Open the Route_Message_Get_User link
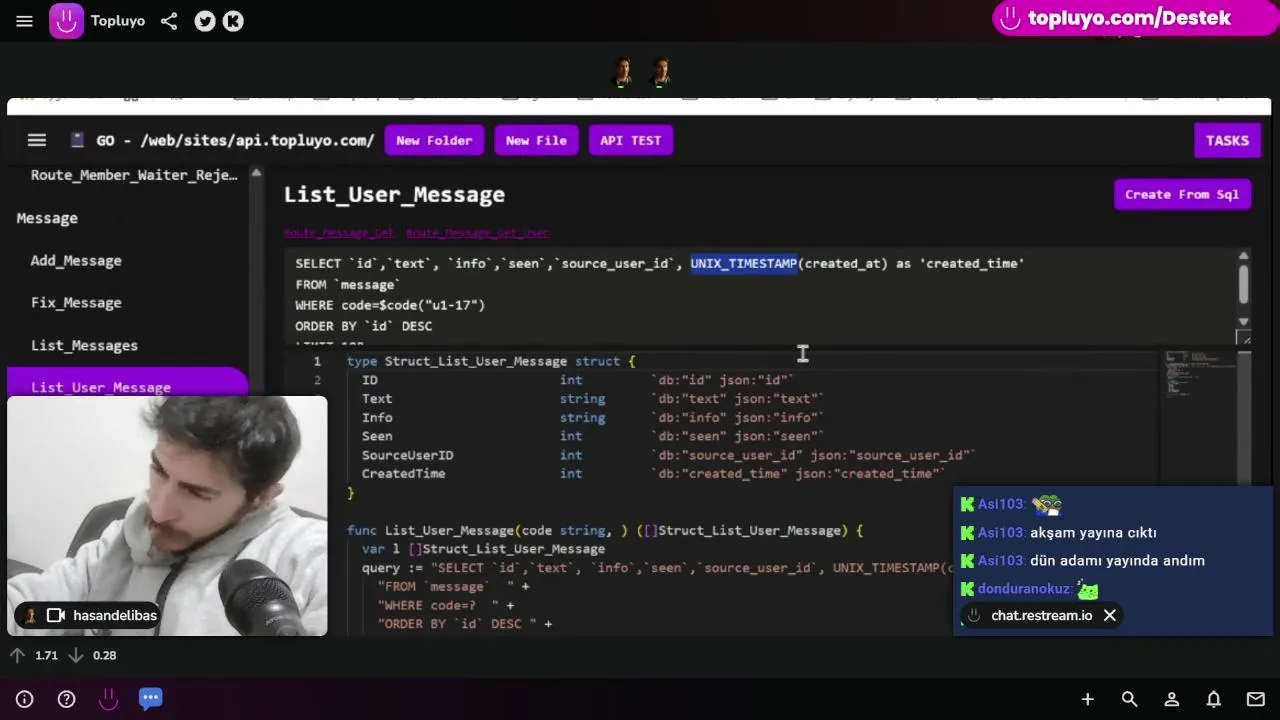1280x720 pixels. 477,233
